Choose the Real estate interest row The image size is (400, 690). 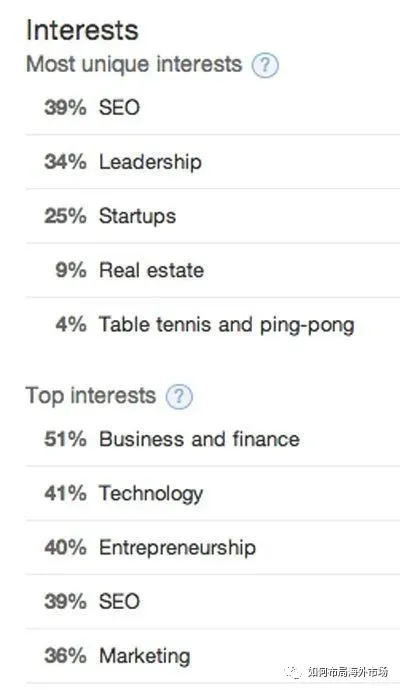coord(213,270)
